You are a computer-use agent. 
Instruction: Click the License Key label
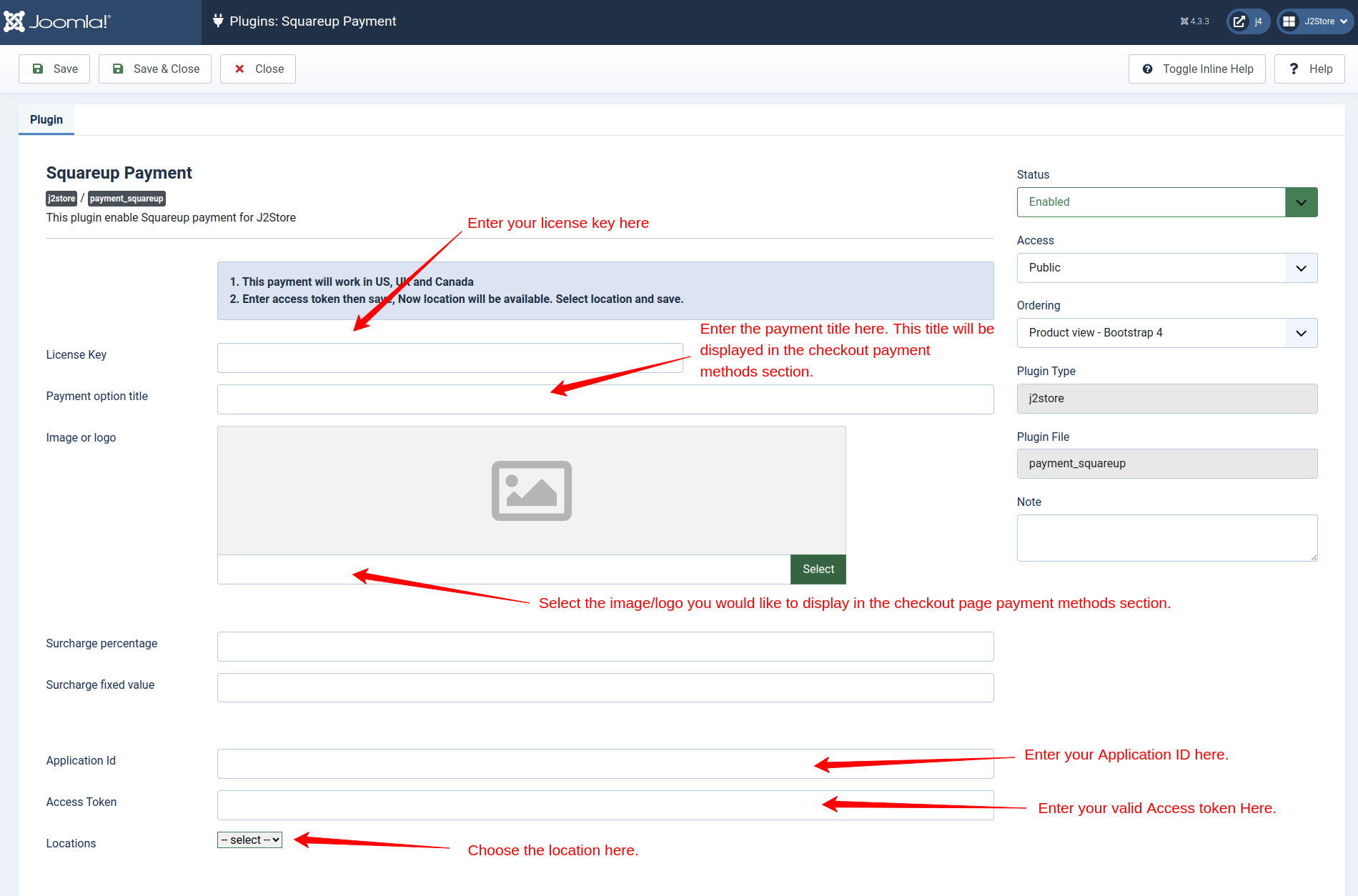(x=76, y=355)
